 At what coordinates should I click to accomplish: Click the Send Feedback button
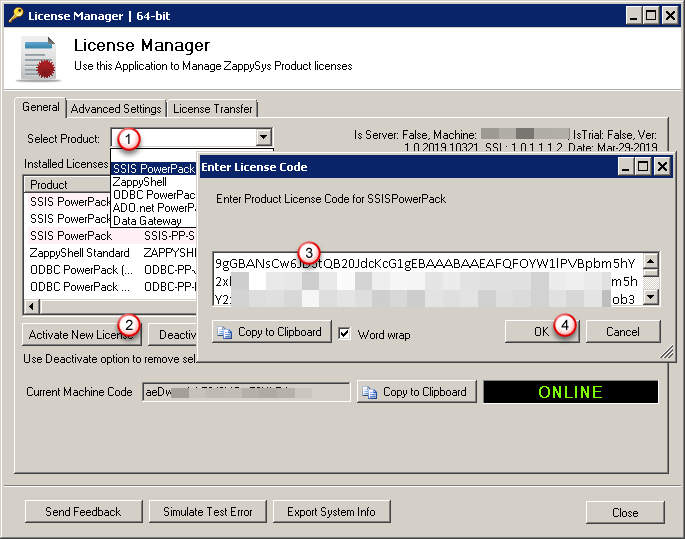[83, 511]
